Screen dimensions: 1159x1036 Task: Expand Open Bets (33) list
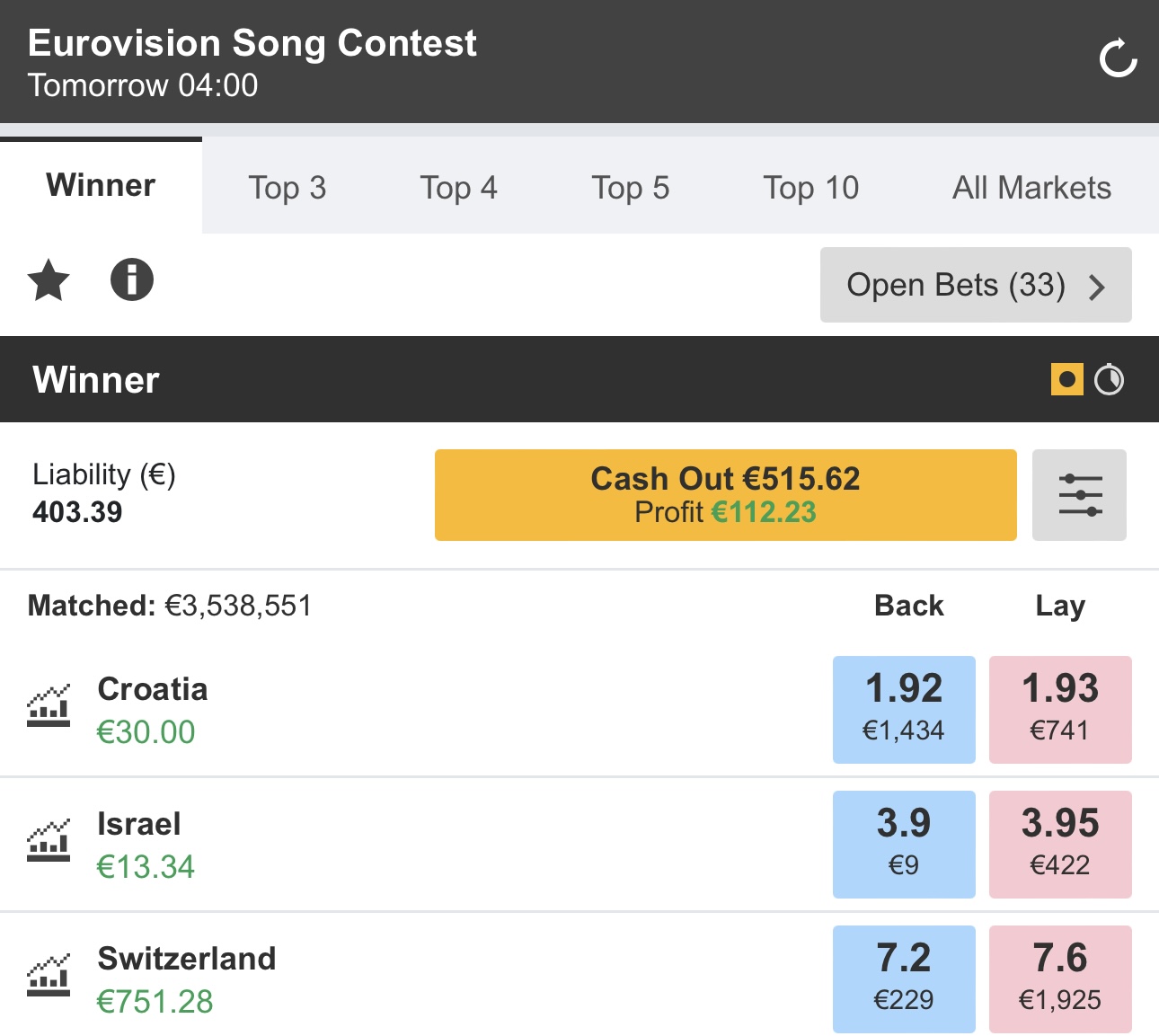[976, 285]
